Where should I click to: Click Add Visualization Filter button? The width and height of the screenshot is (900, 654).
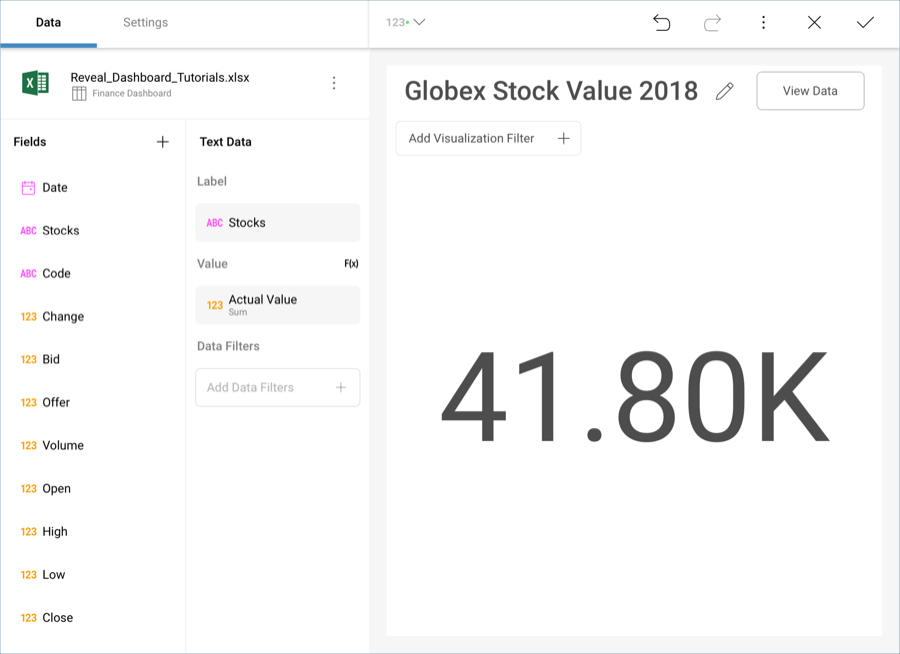(x=488, y=138)
